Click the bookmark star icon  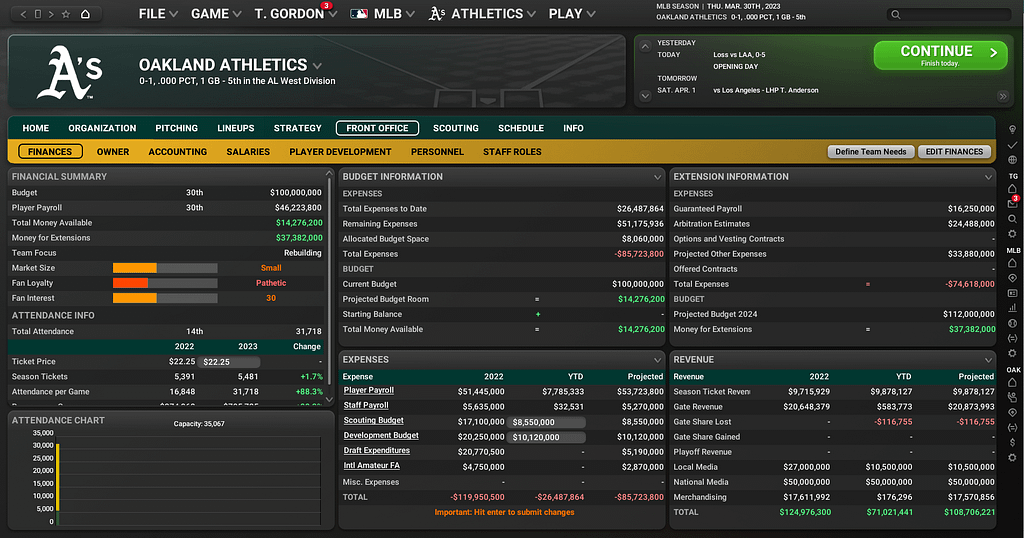click(x=66, y=14)
